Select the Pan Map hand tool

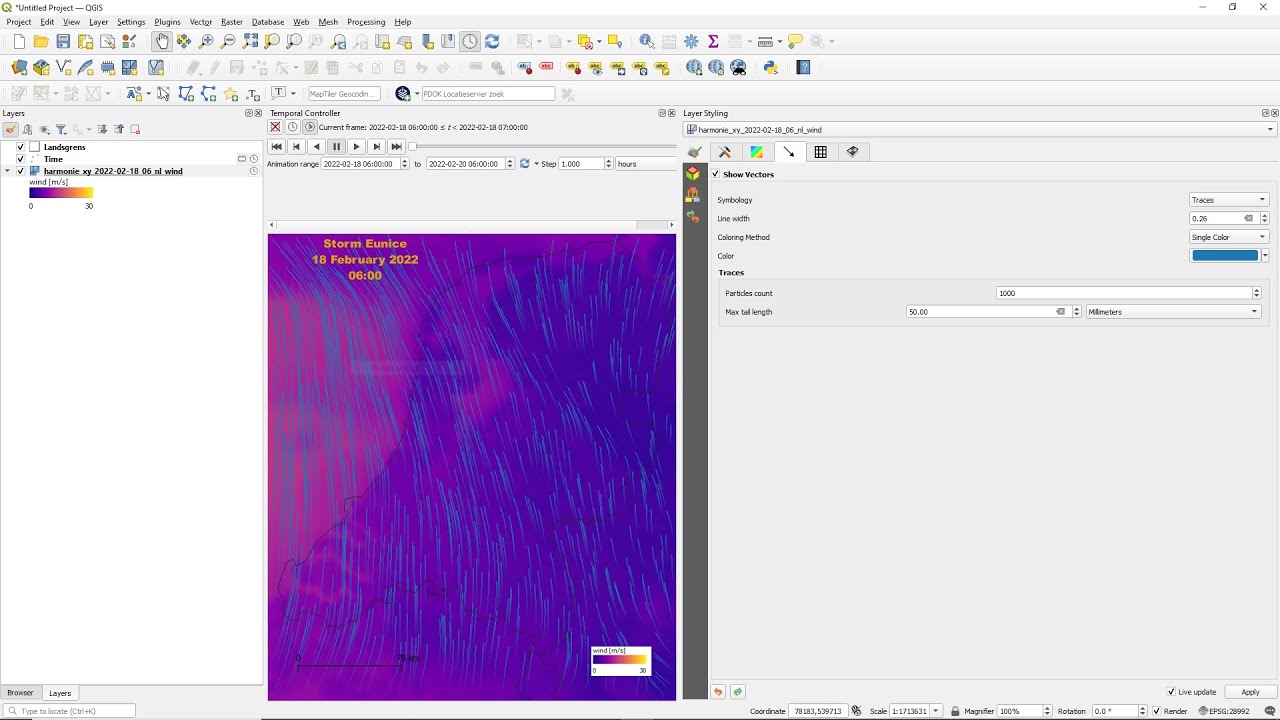162,41
